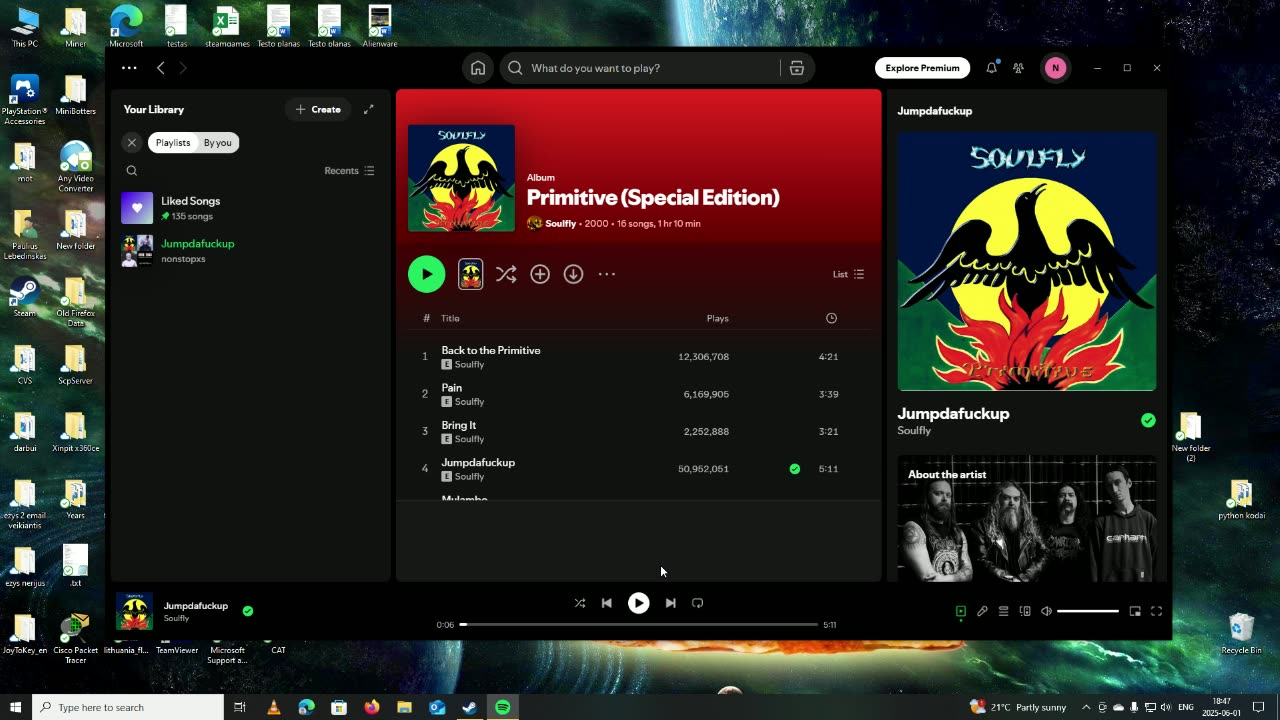
Task: Click the Explore Premium button
Action: click(x=922, y=68)
